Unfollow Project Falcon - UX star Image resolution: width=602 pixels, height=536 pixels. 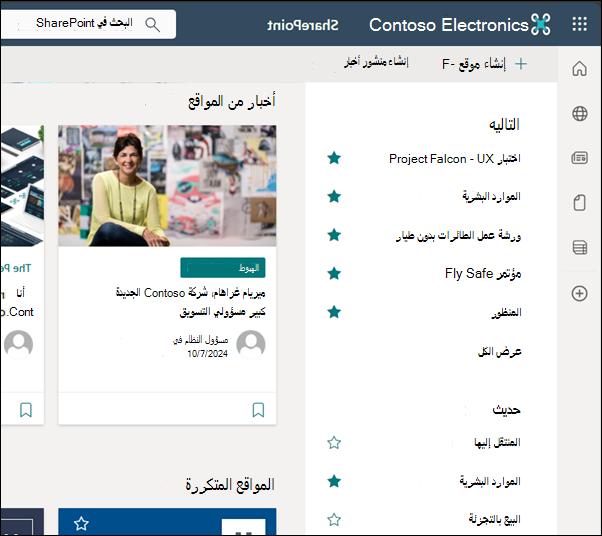click(x=334, y=158)
